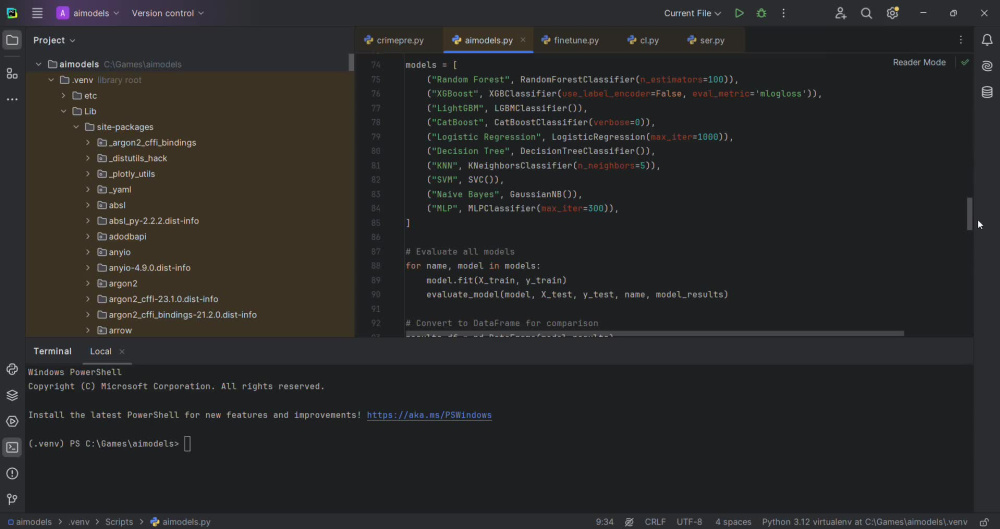1000x529 pixels.
Task: Open more run actions menu
Action: click(784, 13)
